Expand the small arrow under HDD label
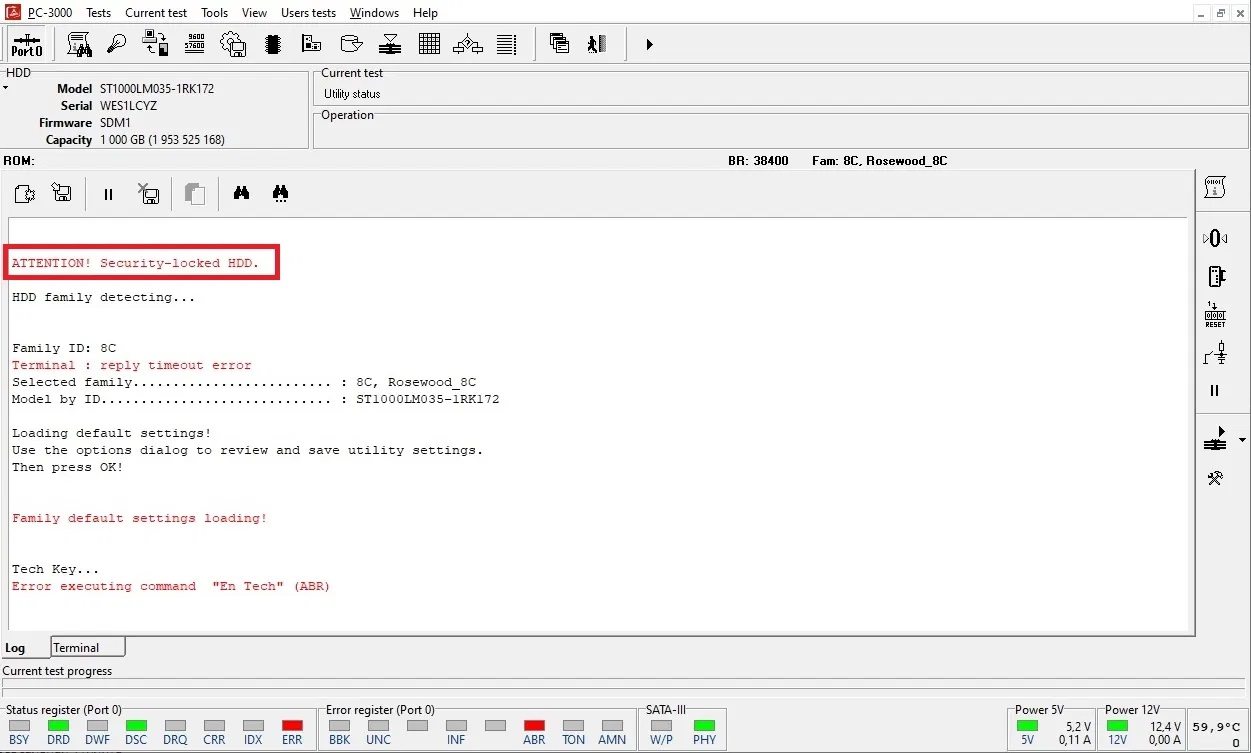1251x753 pixels. click(x=5, y=89)
